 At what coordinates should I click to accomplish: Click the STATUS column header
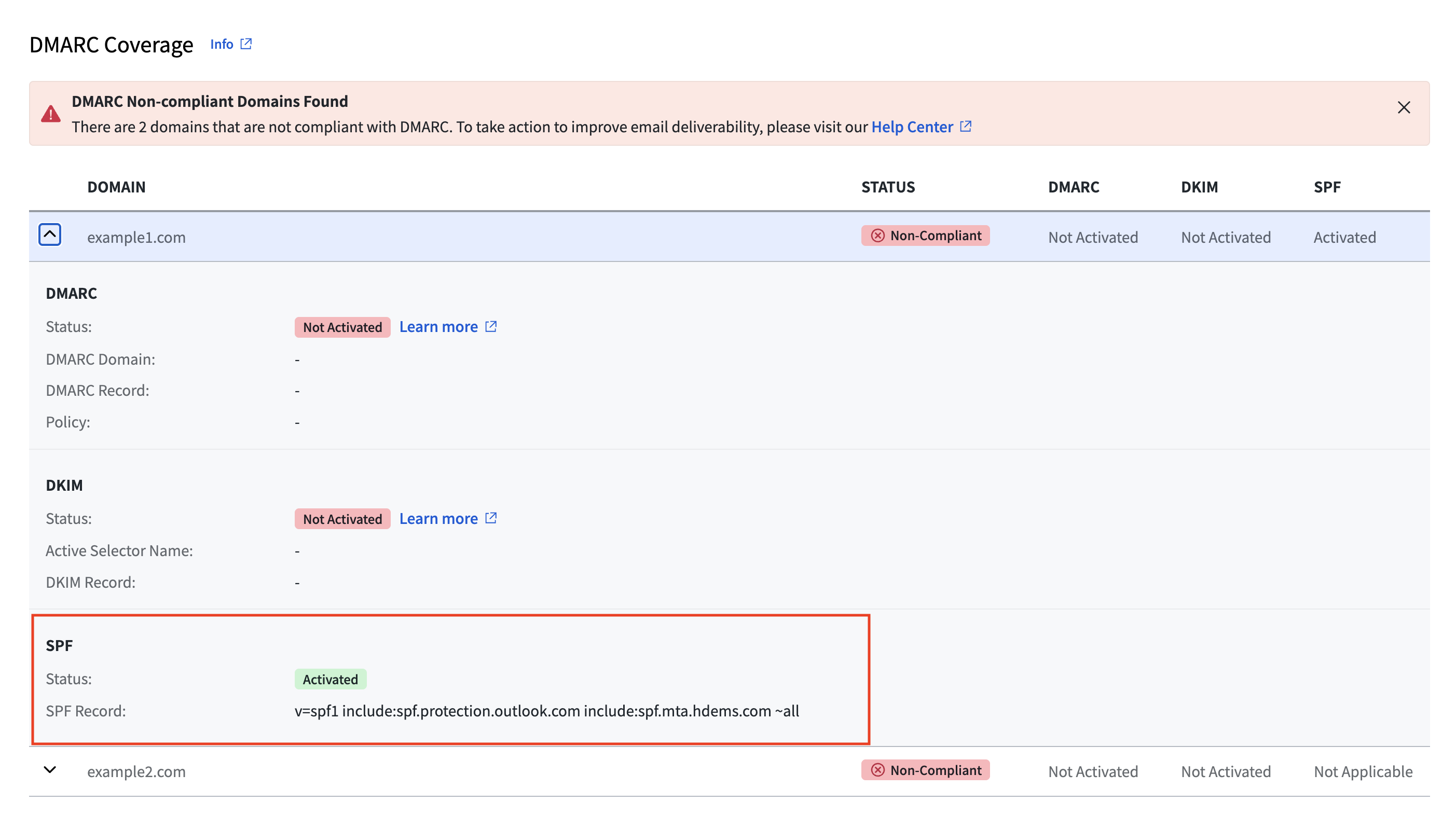coord(888,187)
